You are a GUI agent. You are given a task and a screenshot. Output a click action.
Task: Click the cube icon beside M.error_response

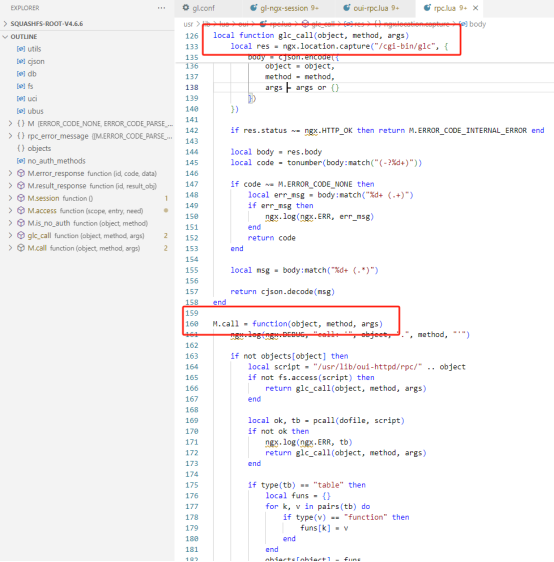coord(21,173)
